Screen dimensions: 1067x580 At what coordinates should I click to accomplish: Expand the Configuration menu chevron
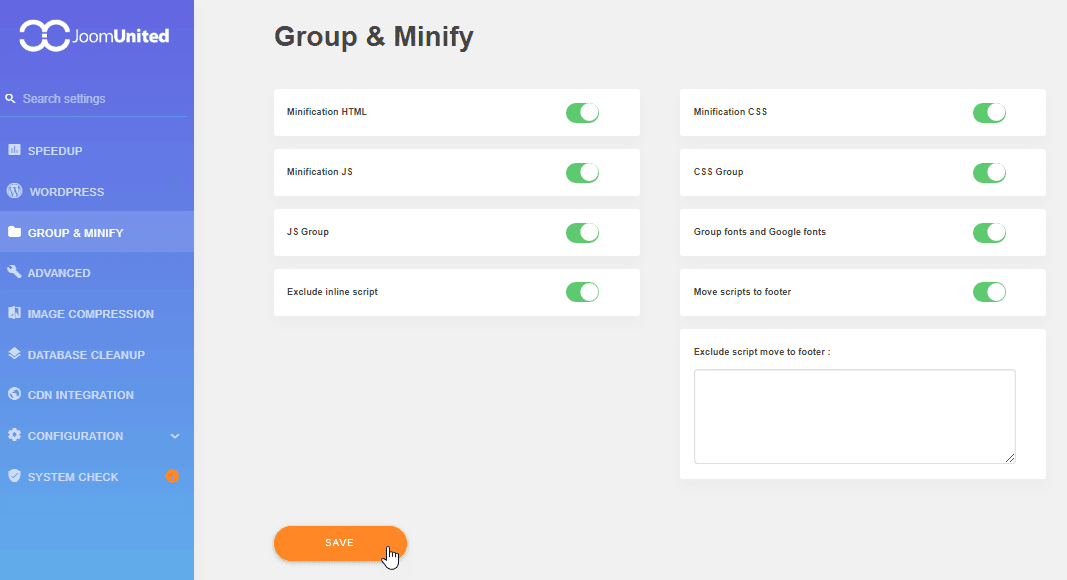(175, 436)
